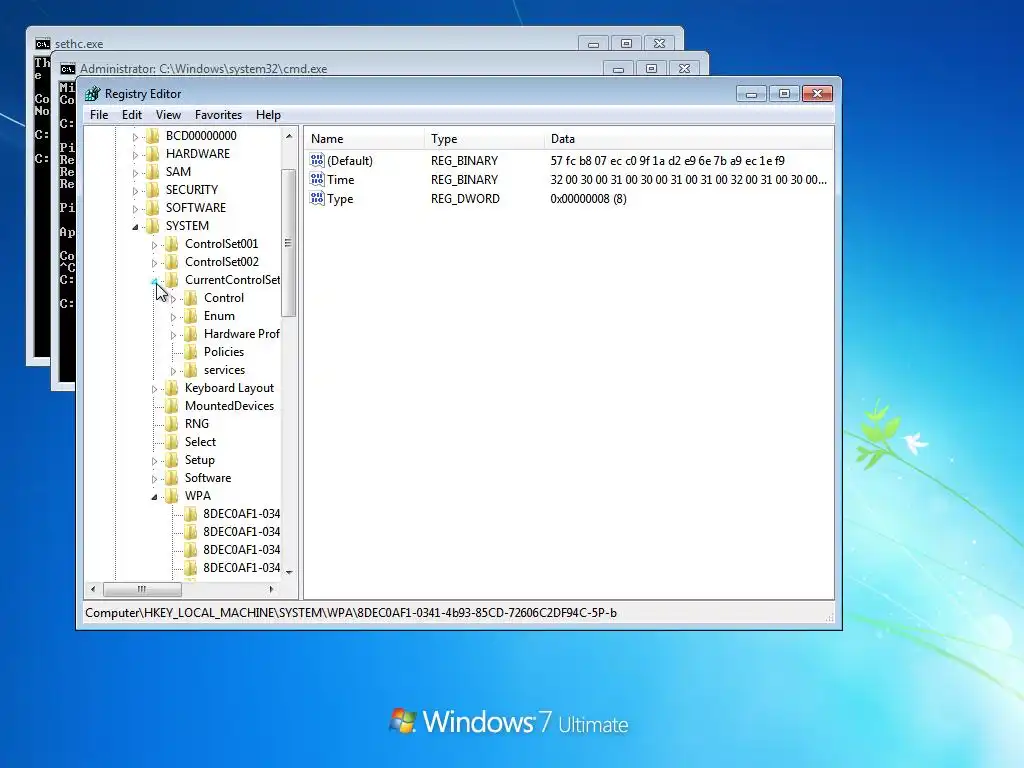Expand the services key
Viewport: 1024px width, 768px height.
173,371
